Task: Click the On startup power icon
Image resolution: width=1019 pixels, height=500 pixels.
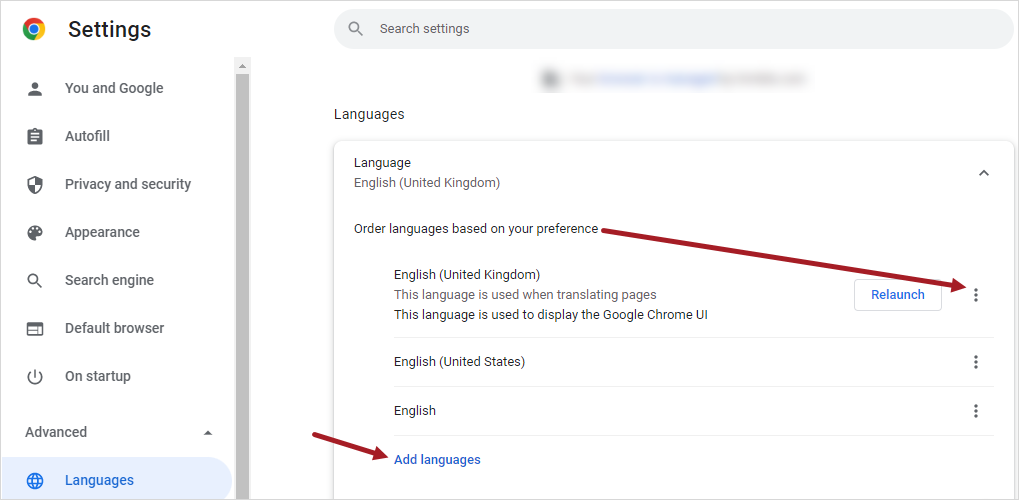Action: click(34, 376)
